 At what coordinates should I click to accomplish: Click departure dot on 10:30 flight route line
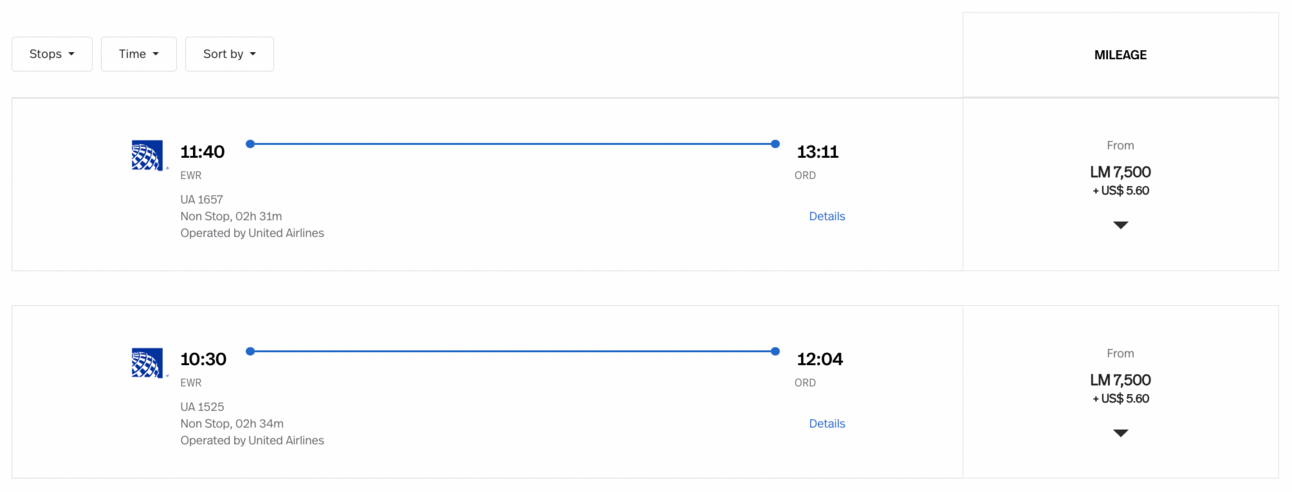250,351
